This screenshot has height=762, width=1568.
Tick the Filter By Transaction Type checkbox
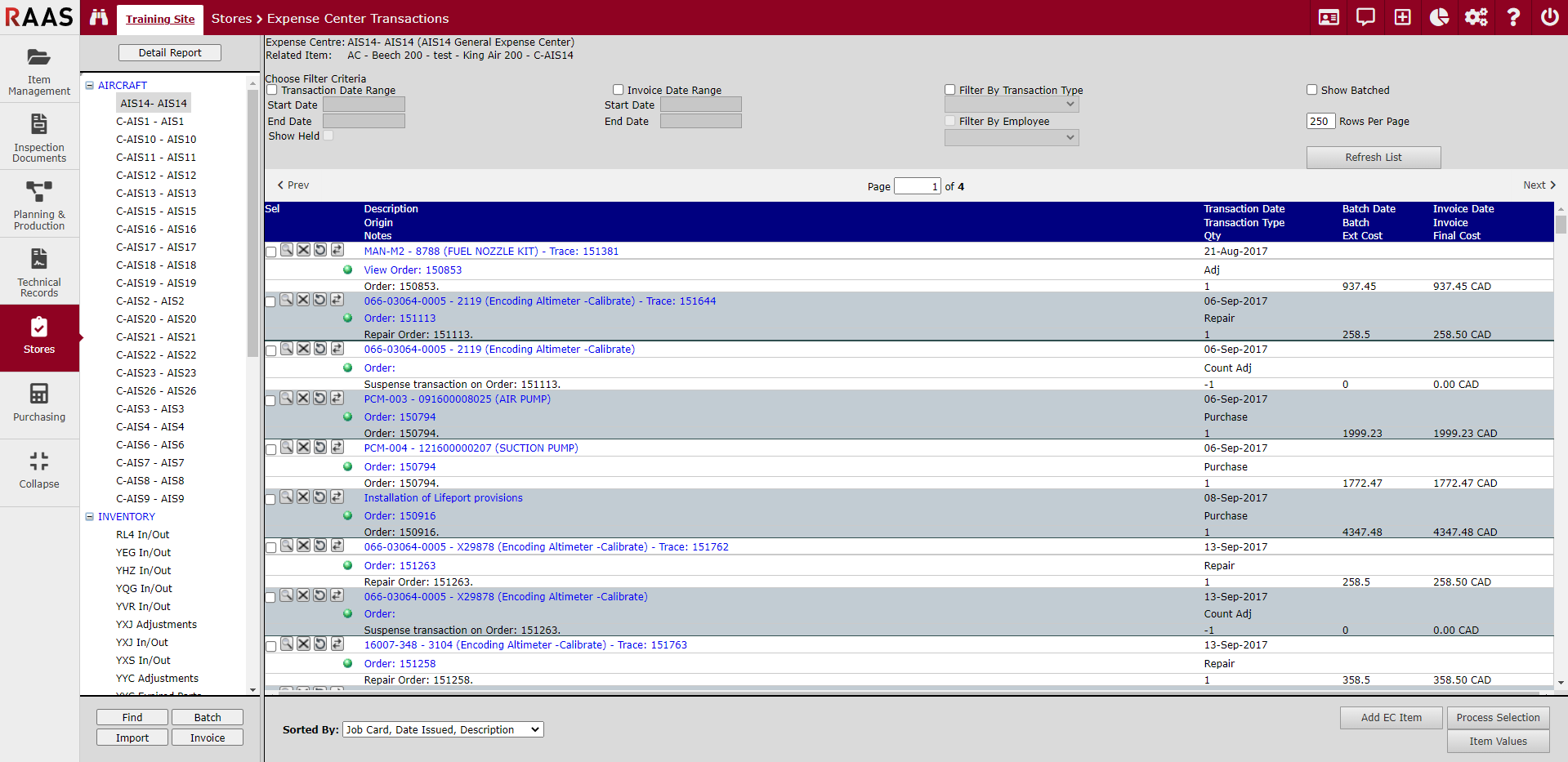point(949,90)
